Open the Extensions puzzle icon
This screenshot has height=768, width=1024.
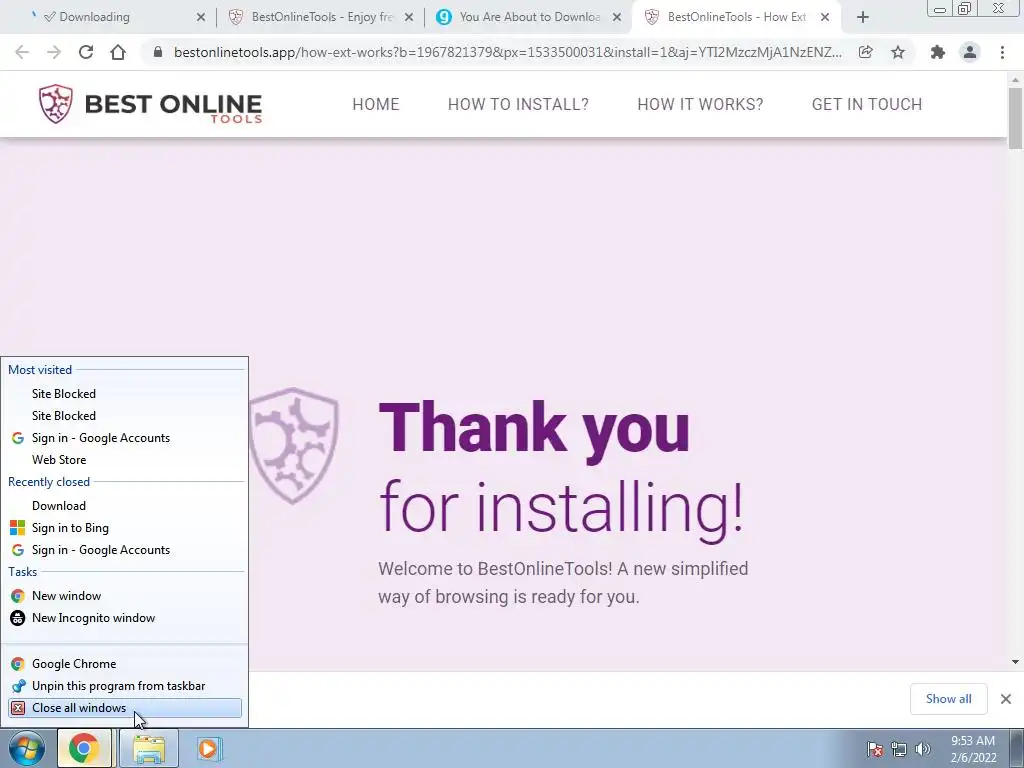pos(938,52)
